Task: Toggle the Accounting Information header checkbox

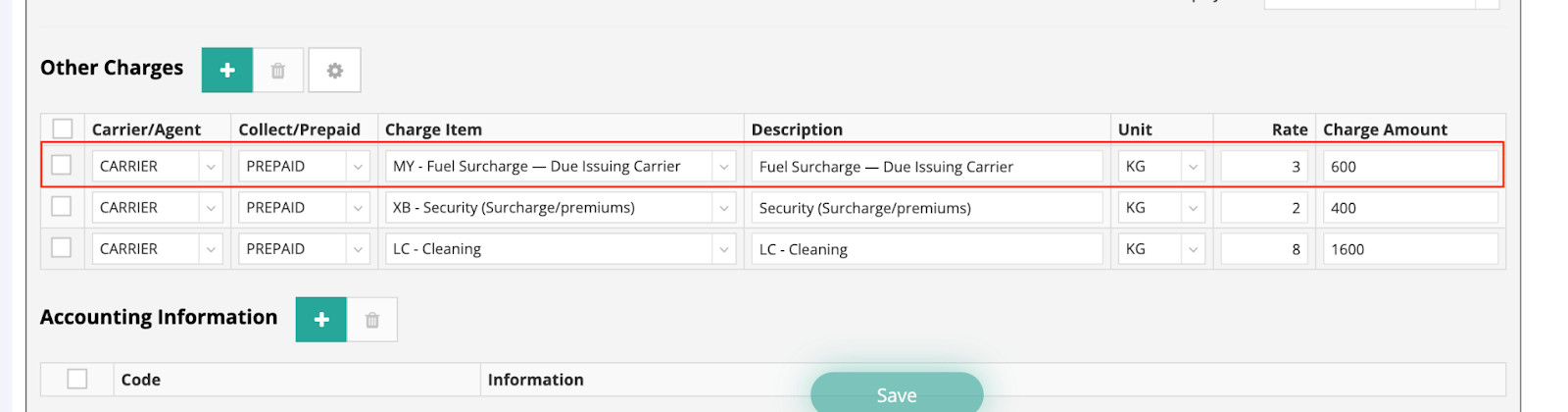Action: pyautogui.click(x=77, y=379)
